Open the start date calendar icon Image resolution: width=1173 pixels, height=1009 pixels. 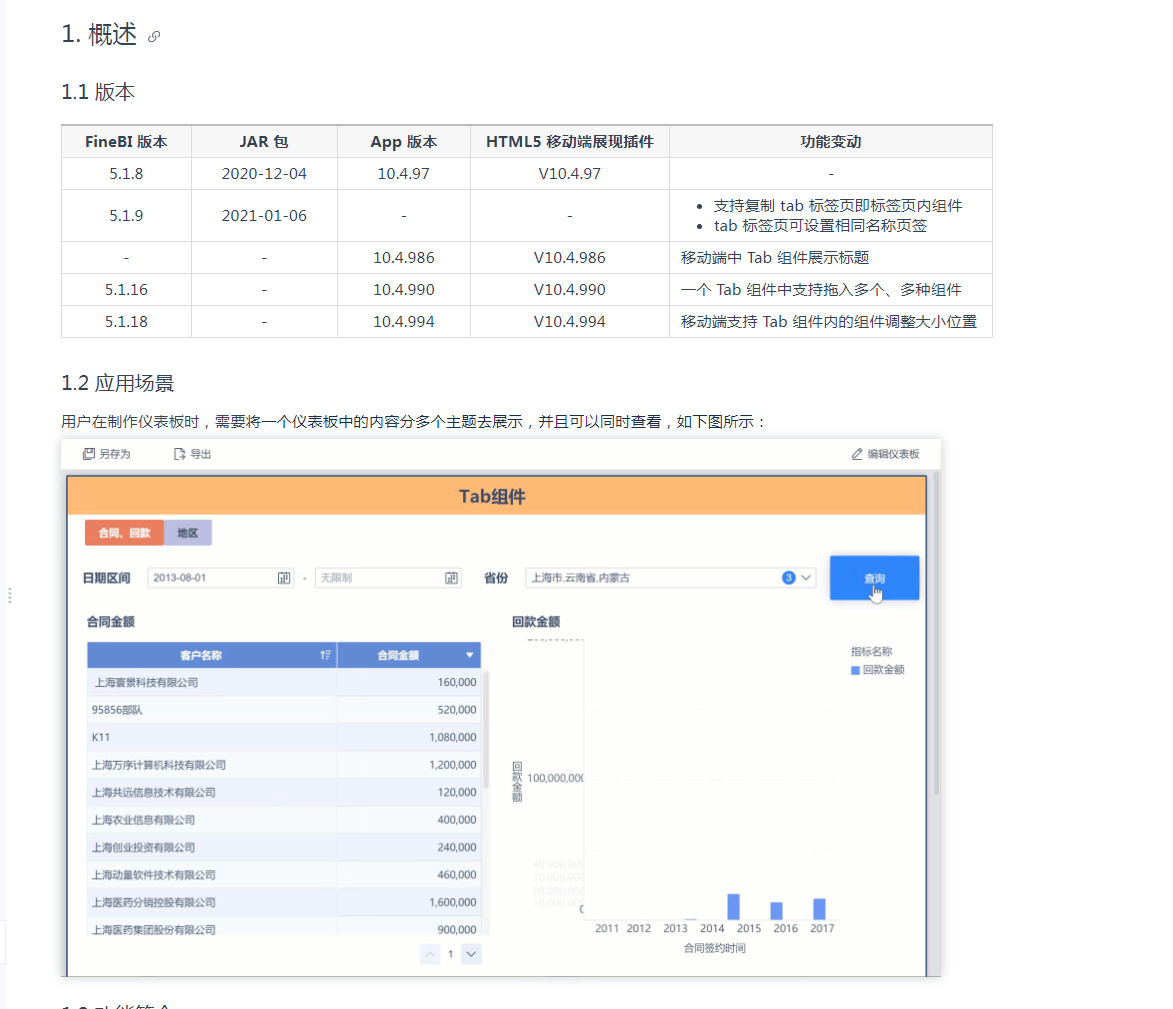284,578
